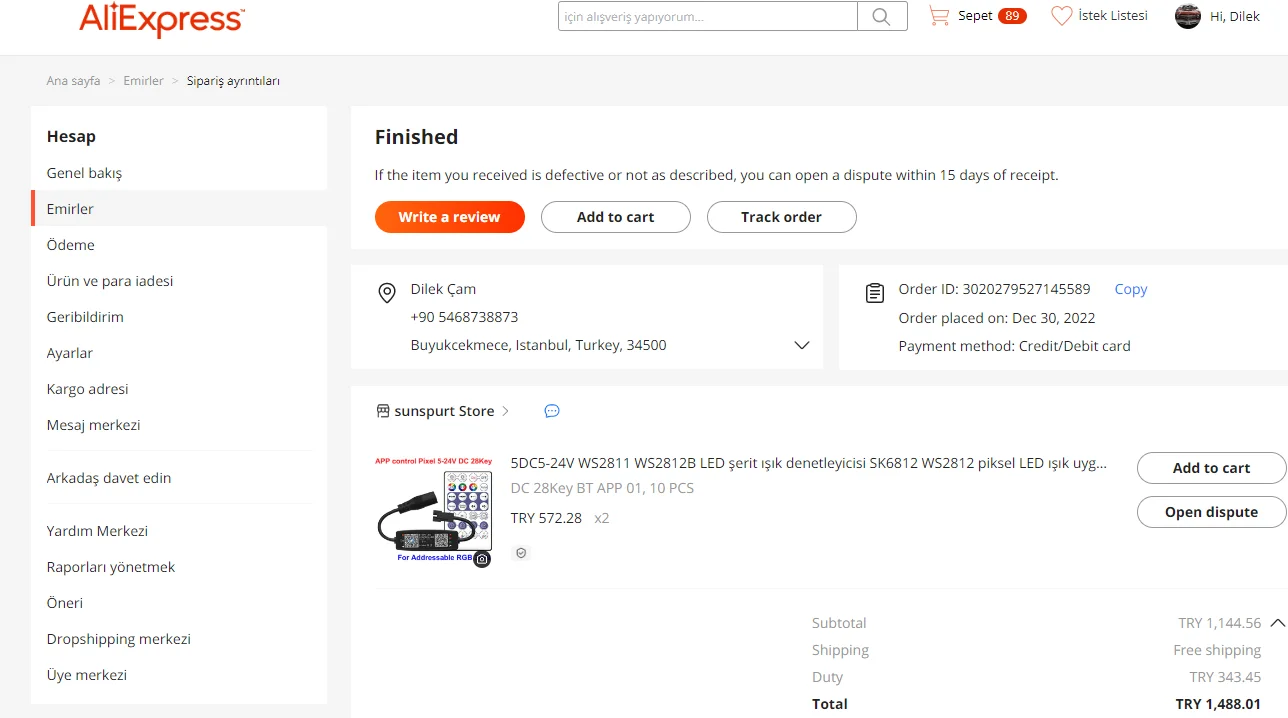1288x718 pixels.
Task: Expand the shipping address chevron
Action: click(x=801, y=345)
